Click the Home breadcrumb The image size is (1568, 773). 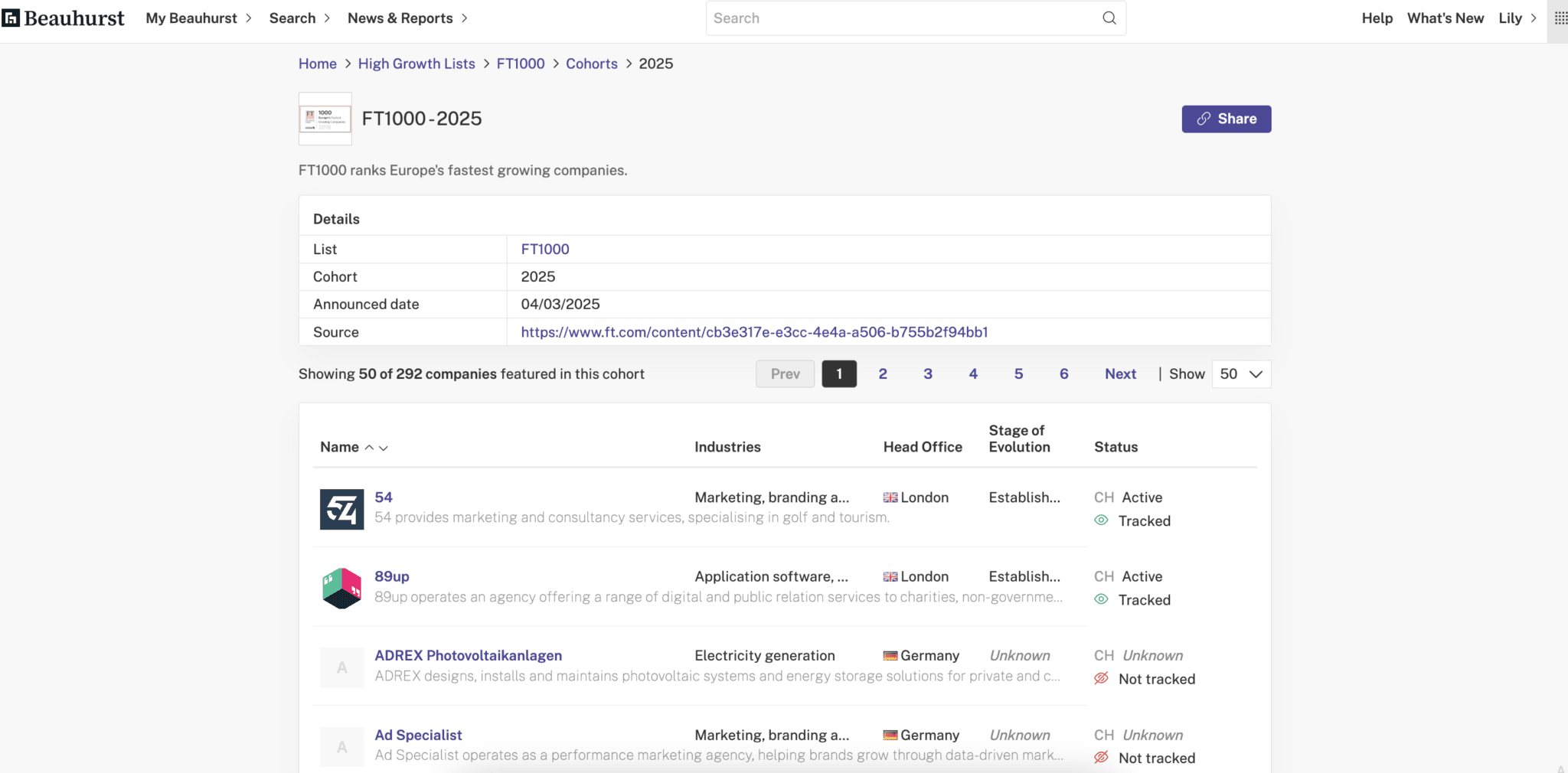point(317,64)
